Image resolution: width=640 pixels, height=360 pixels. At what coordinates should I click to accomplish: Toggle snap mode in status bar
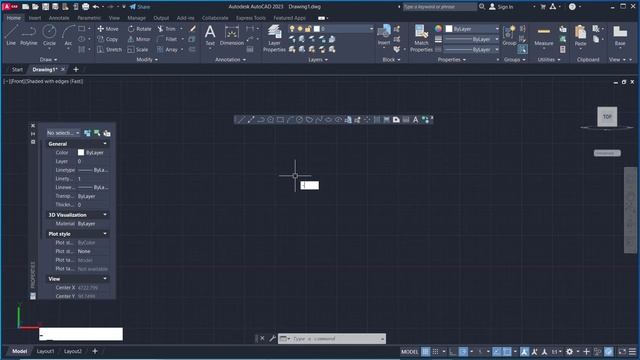436,351
